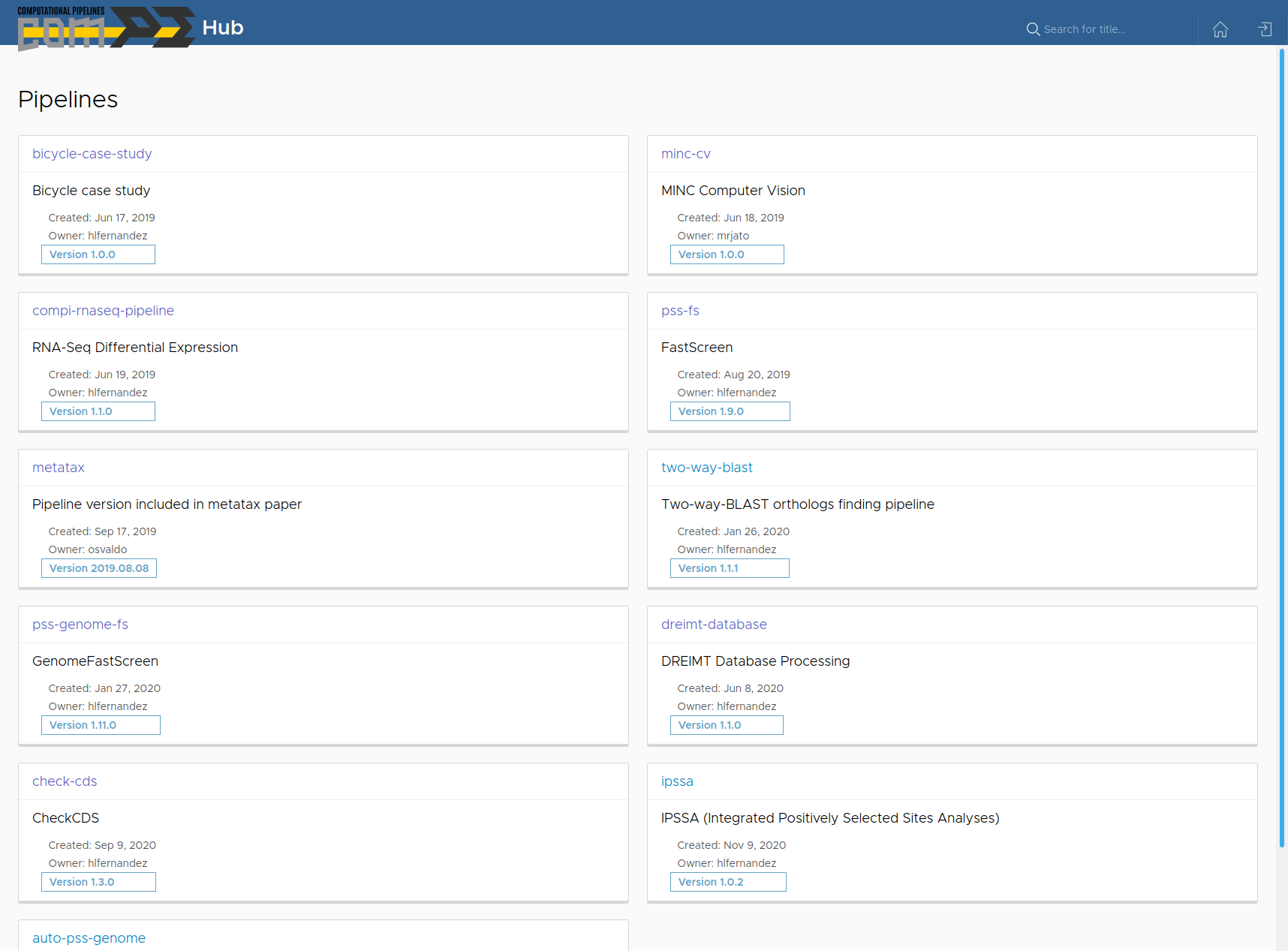This screenshot has width=1288, height=951.
Task: Select Version 1.3.0 of check-cds
Action: click(98, 882)
